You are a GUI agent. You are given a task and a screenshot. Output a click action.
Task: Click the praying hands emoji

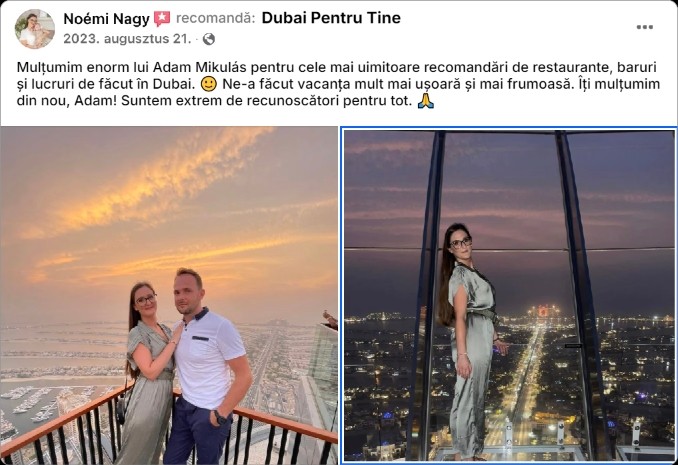(425, 101)
